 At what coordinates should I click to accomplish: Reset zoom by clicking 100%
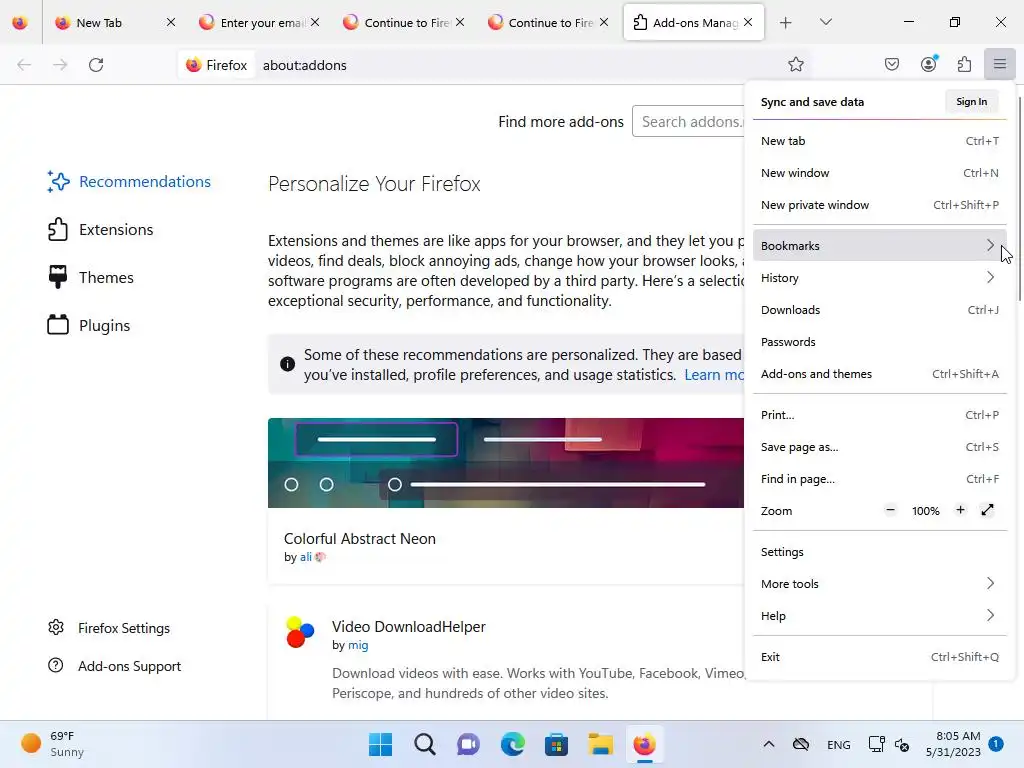[925, 511]
